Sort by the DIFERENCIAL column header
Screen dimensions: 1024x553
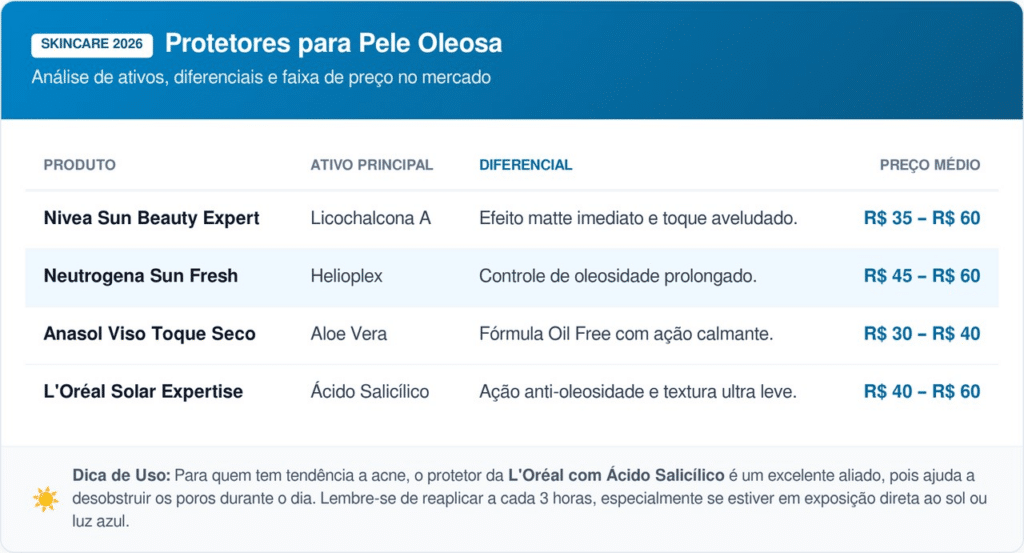click(x=526, y=165)
